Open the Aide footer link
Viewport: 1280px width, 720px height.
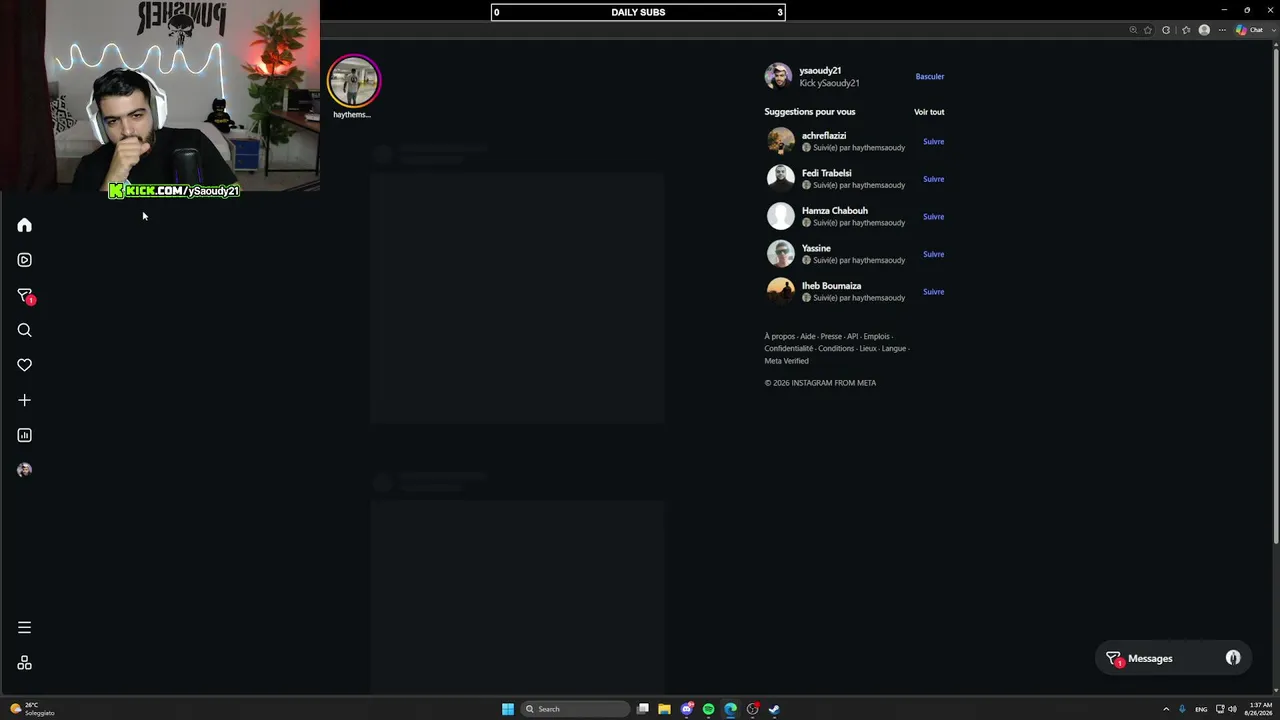click(807, 337)
